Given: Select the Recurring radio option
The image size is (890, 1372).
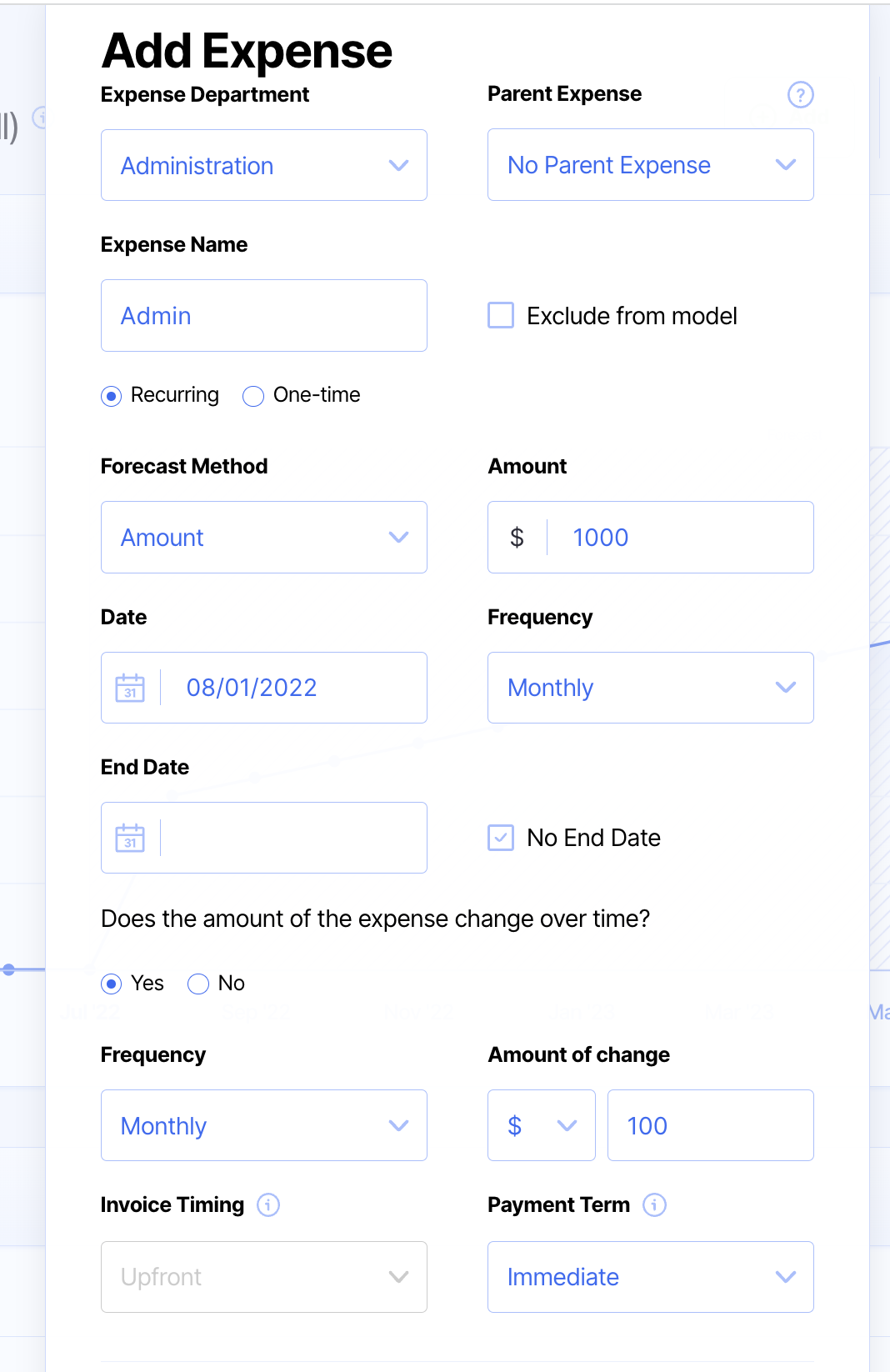Looking at the screenshot, I should pyautogui.click(x=111, y=396).
